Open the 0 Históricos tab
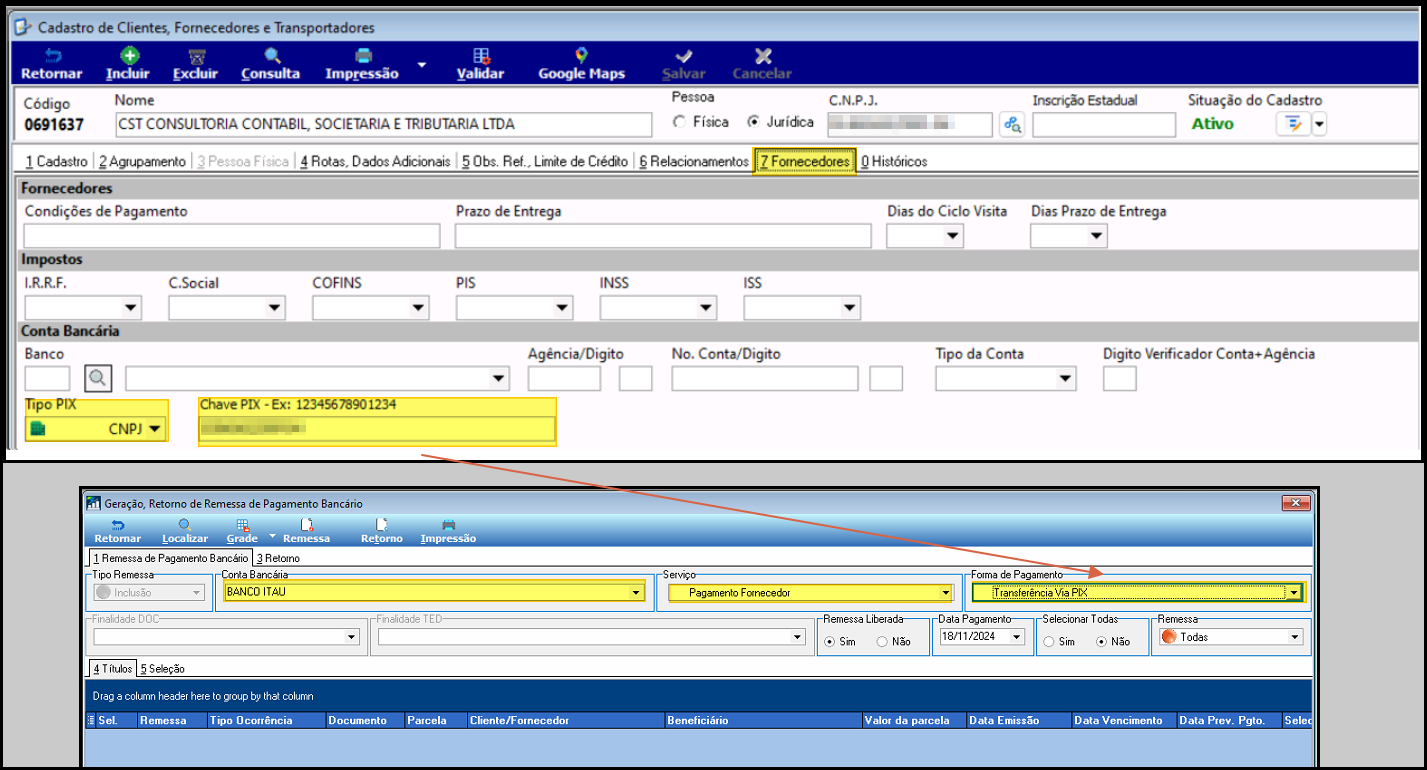The height and width of the screenshot is (770, 1427). click(894, 161)
